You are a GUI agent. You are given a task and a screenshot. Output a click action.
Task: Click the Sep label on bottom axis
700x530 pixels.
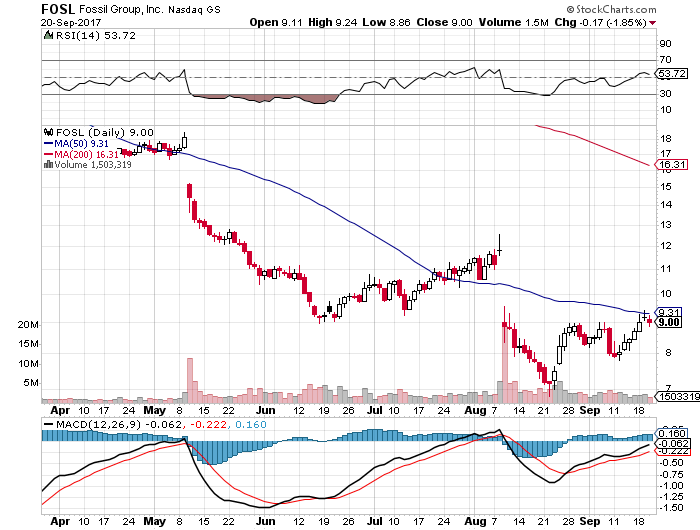click(595, 521)
